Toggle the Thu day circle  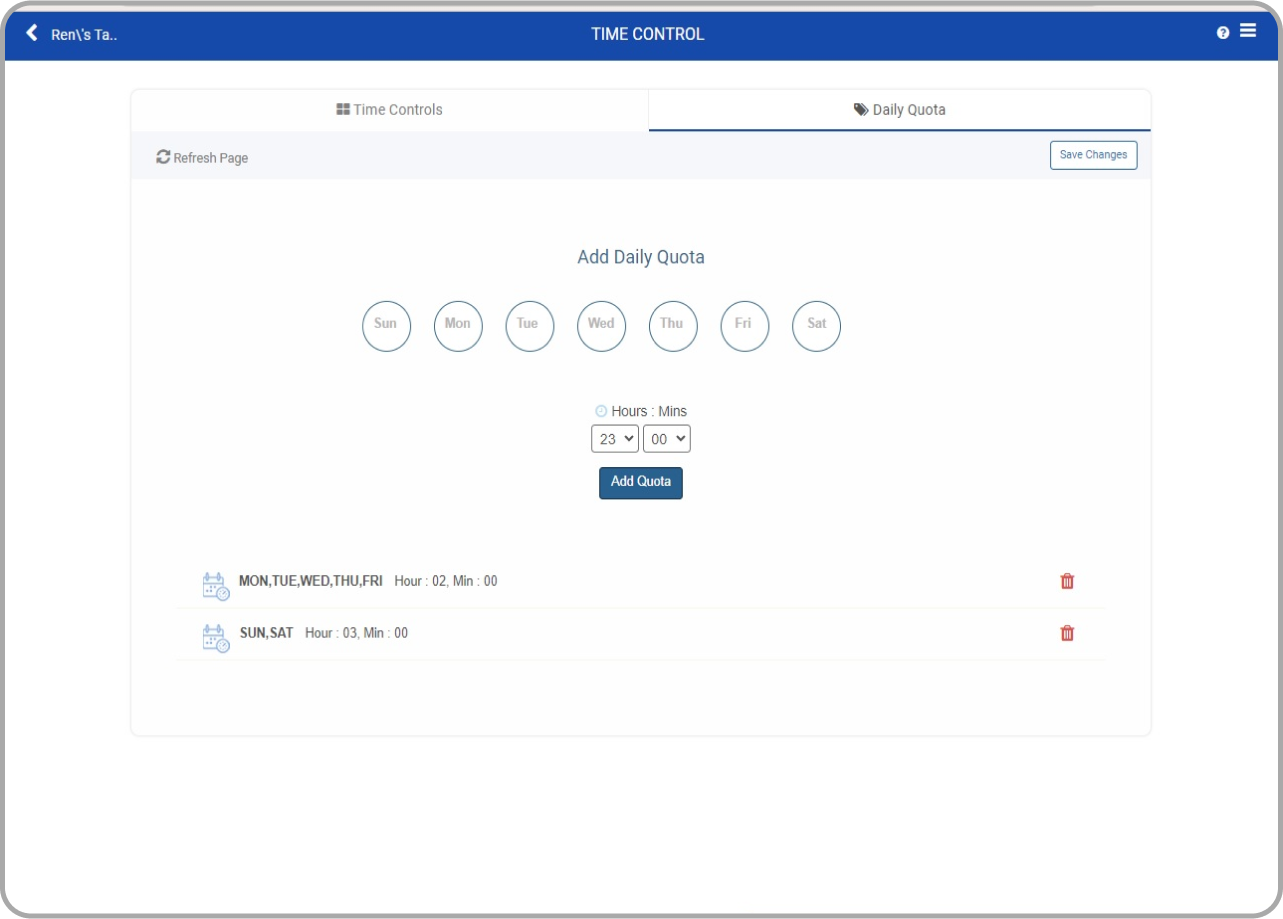click(x=673, y=327)
